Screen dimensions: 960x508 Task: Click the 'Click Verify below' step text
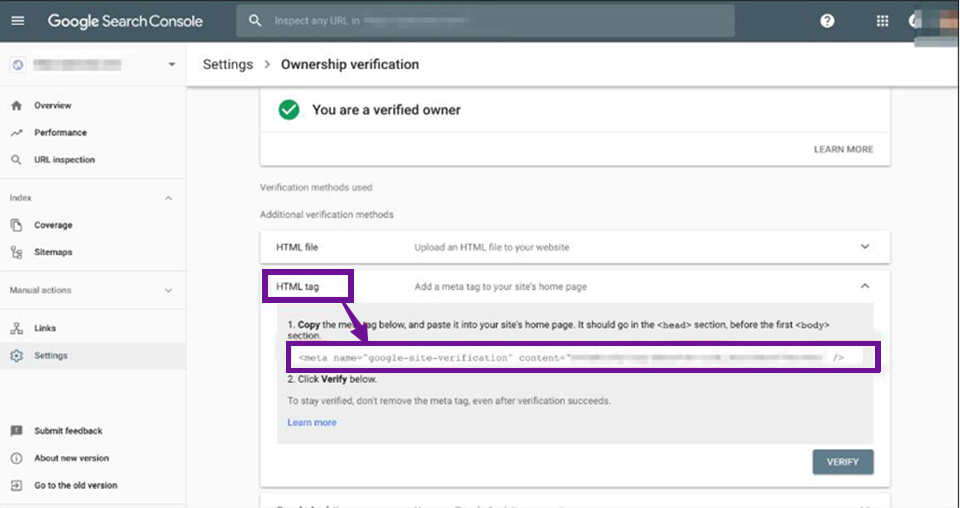pos(332,379)
